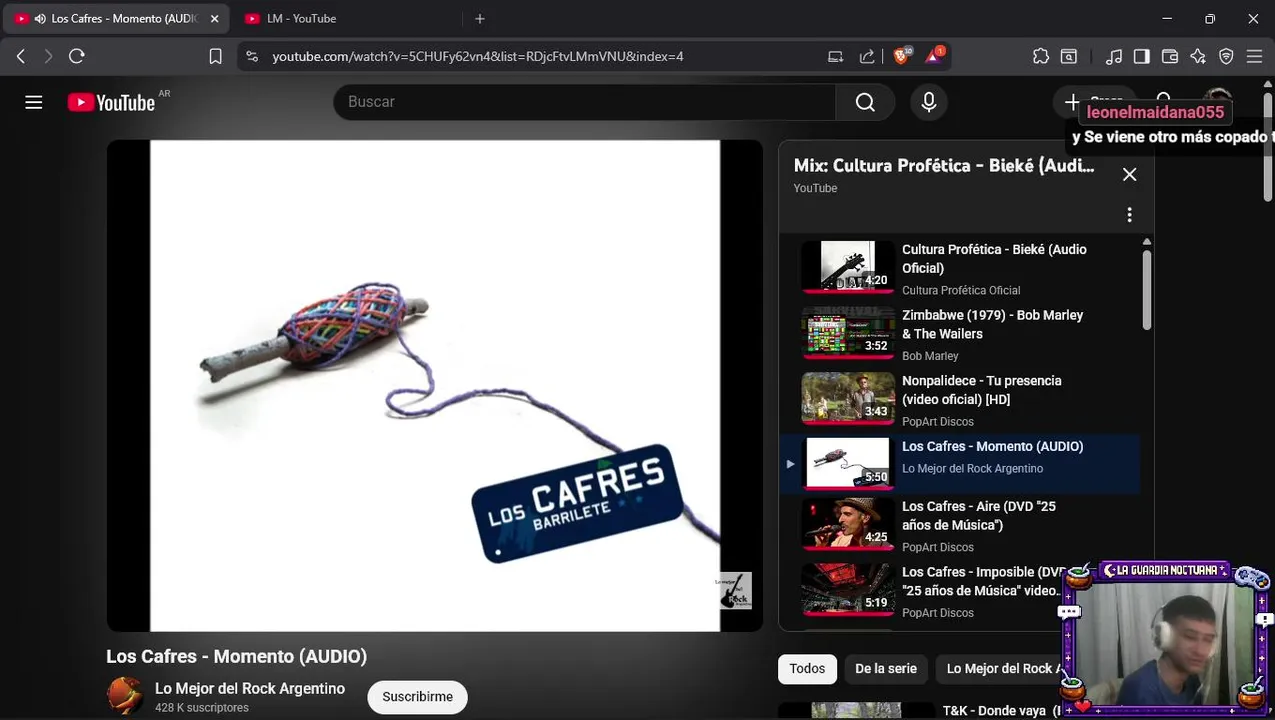Click the Imposible thumbnail showing 5:19

pyautogui.click(x=848, y=590)
